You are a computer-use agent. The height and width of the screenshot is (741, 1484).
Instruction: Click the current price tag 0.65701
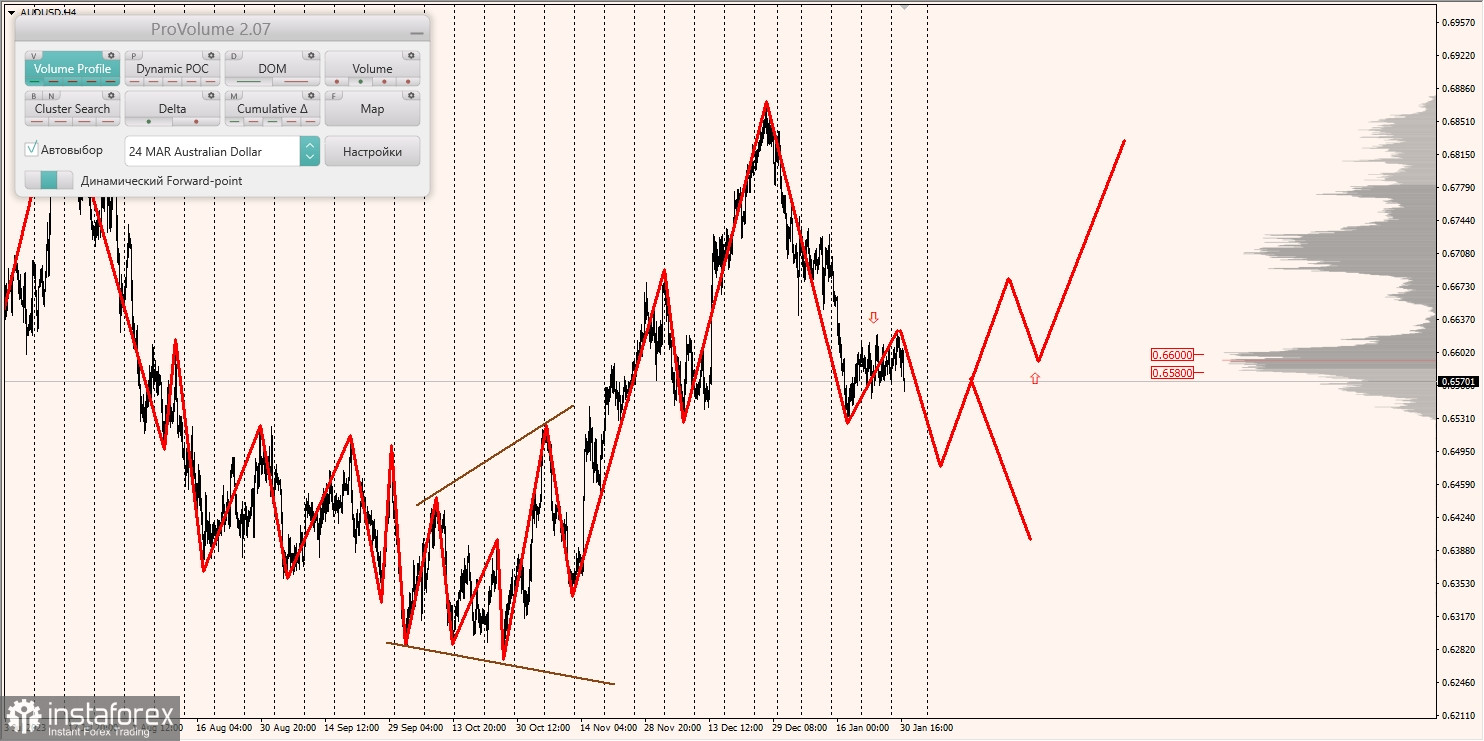[1458, 381]
